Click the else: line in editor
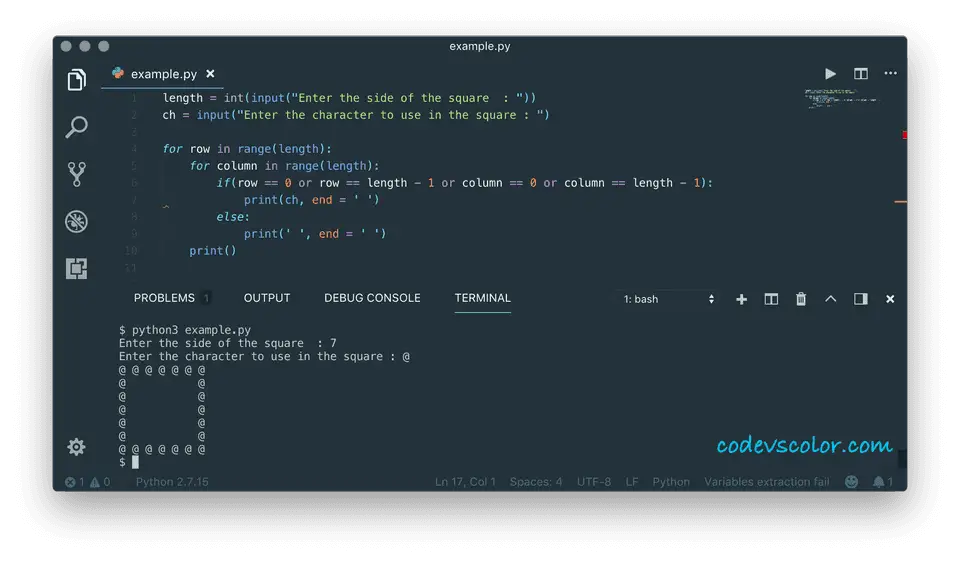 click(233, 217)
